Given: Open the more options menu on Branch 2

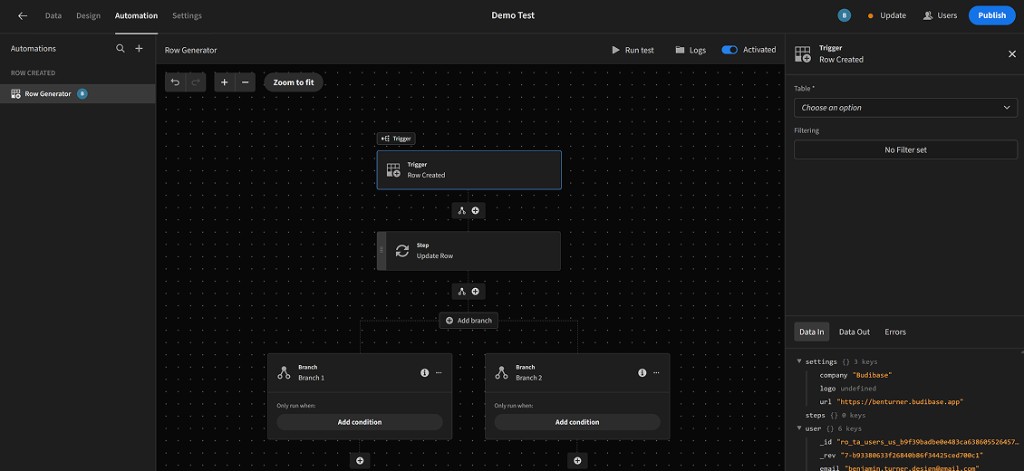Looking at the screenshot, I should point(656,372).
